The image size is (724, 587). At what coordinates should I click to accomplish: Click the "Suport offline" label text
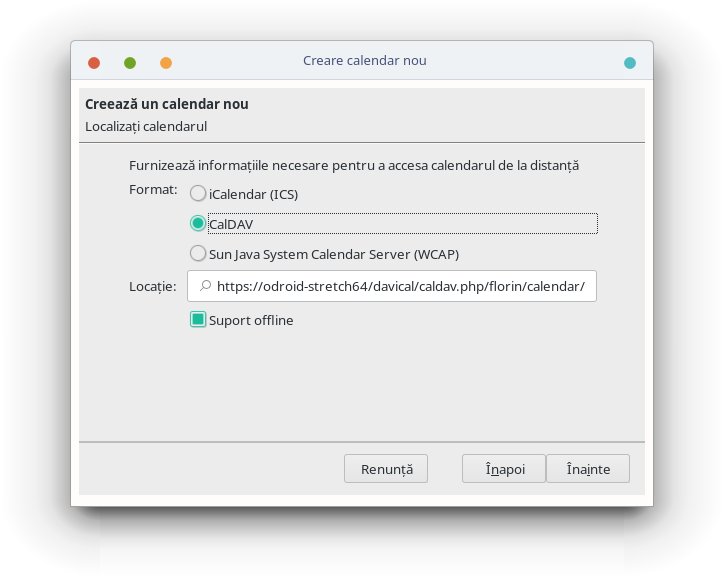click(x=251, y=321)
